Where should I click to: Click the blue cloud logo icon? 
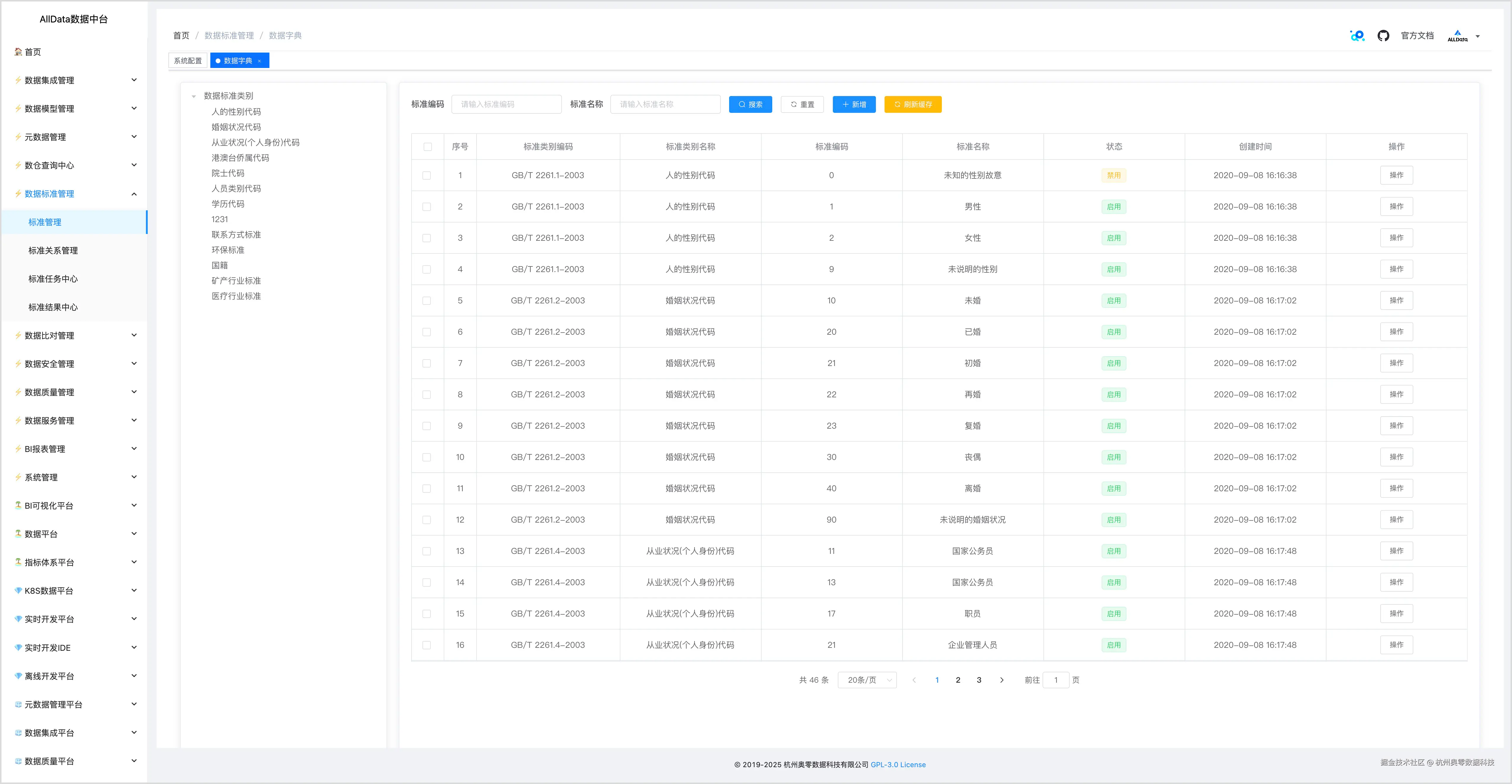[x=1357, y=36]
